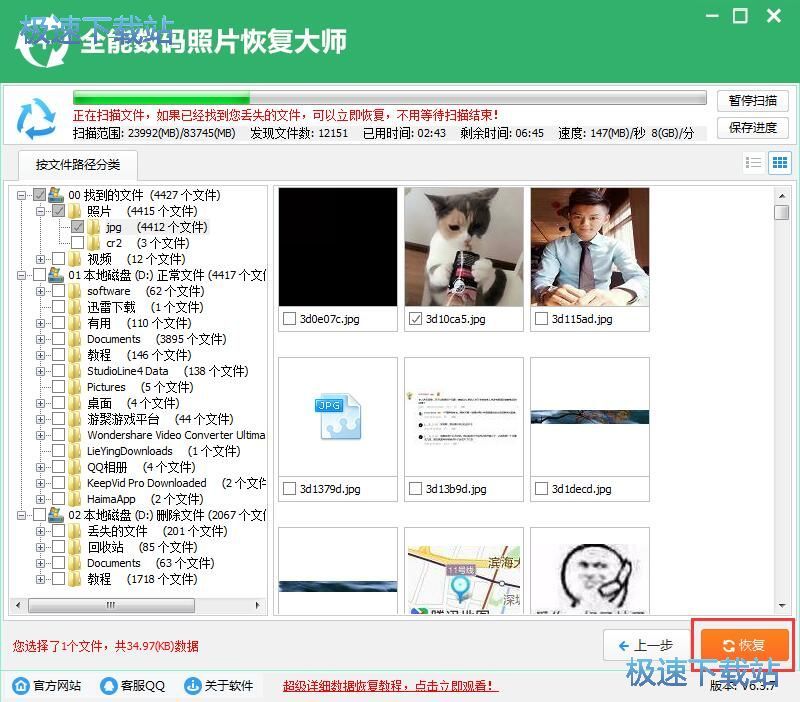Expand the 视频 folder node
Image resolution: width=800 pixels, height=702 pixels.
point(41,259)
